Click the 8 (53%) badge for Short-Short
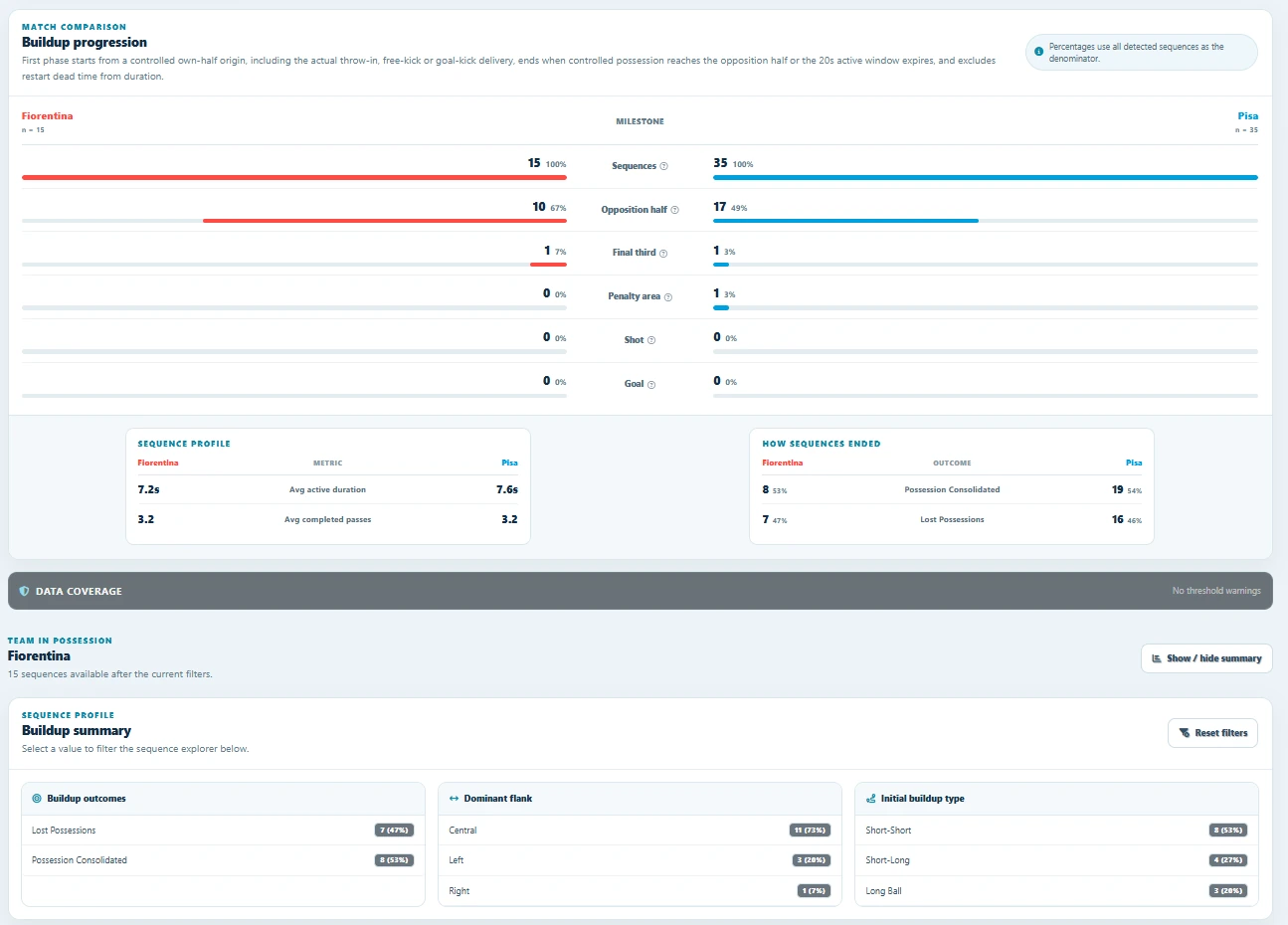This screenshot has height=925, width=1288. [1228, 831]
